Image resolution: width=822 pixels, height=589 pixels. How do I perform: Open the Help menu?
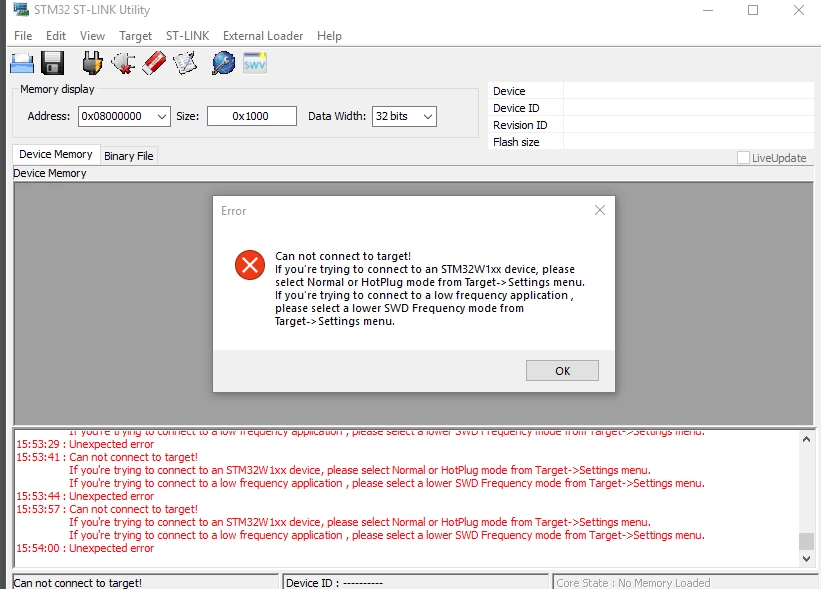(329, 36)
